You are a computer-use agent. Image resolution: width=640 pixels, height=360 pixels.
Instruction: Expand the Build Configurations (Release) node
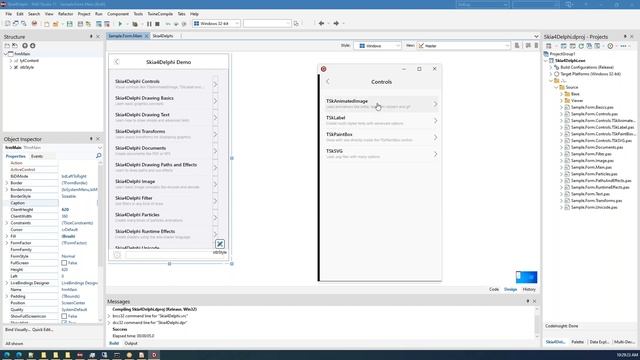(551, 67)
